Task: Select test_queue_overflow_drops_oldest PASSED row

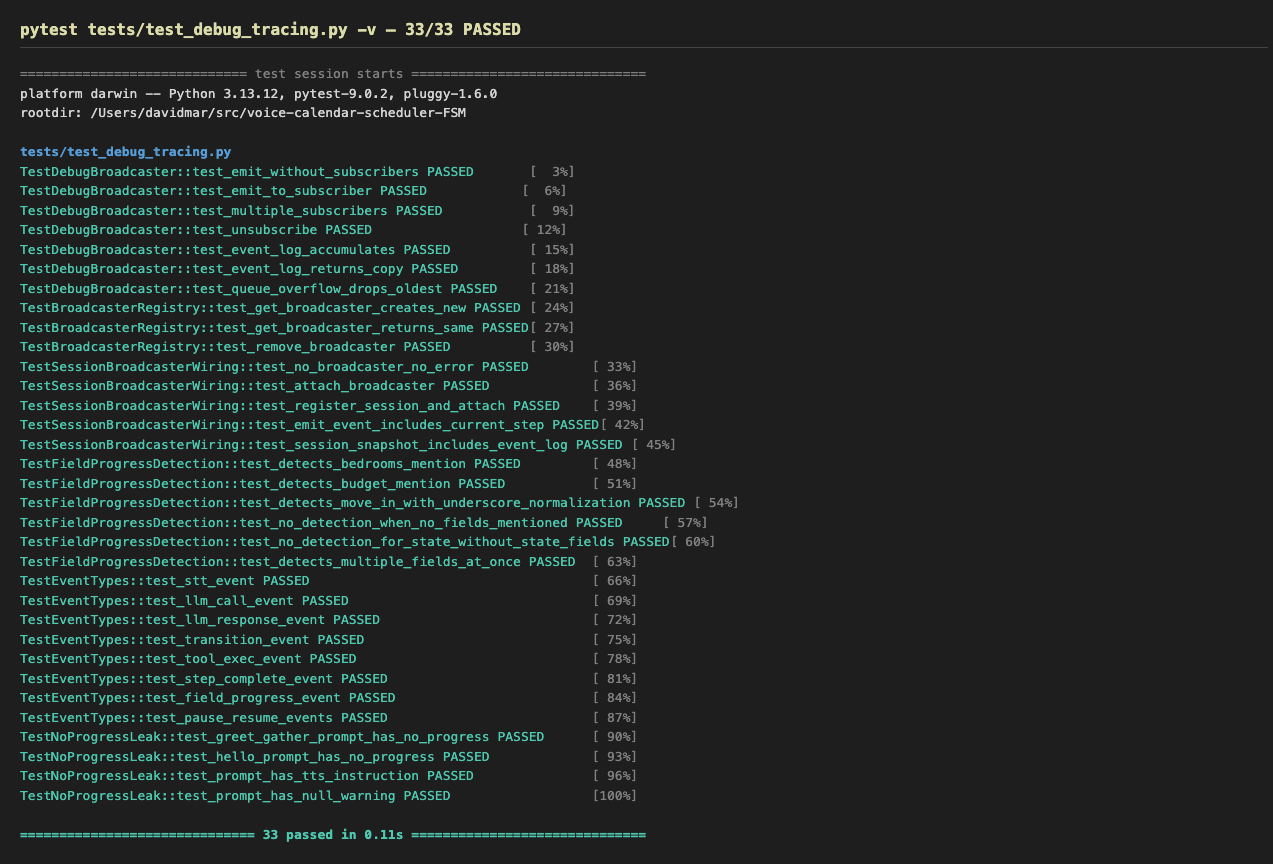Action: [297, 288]
